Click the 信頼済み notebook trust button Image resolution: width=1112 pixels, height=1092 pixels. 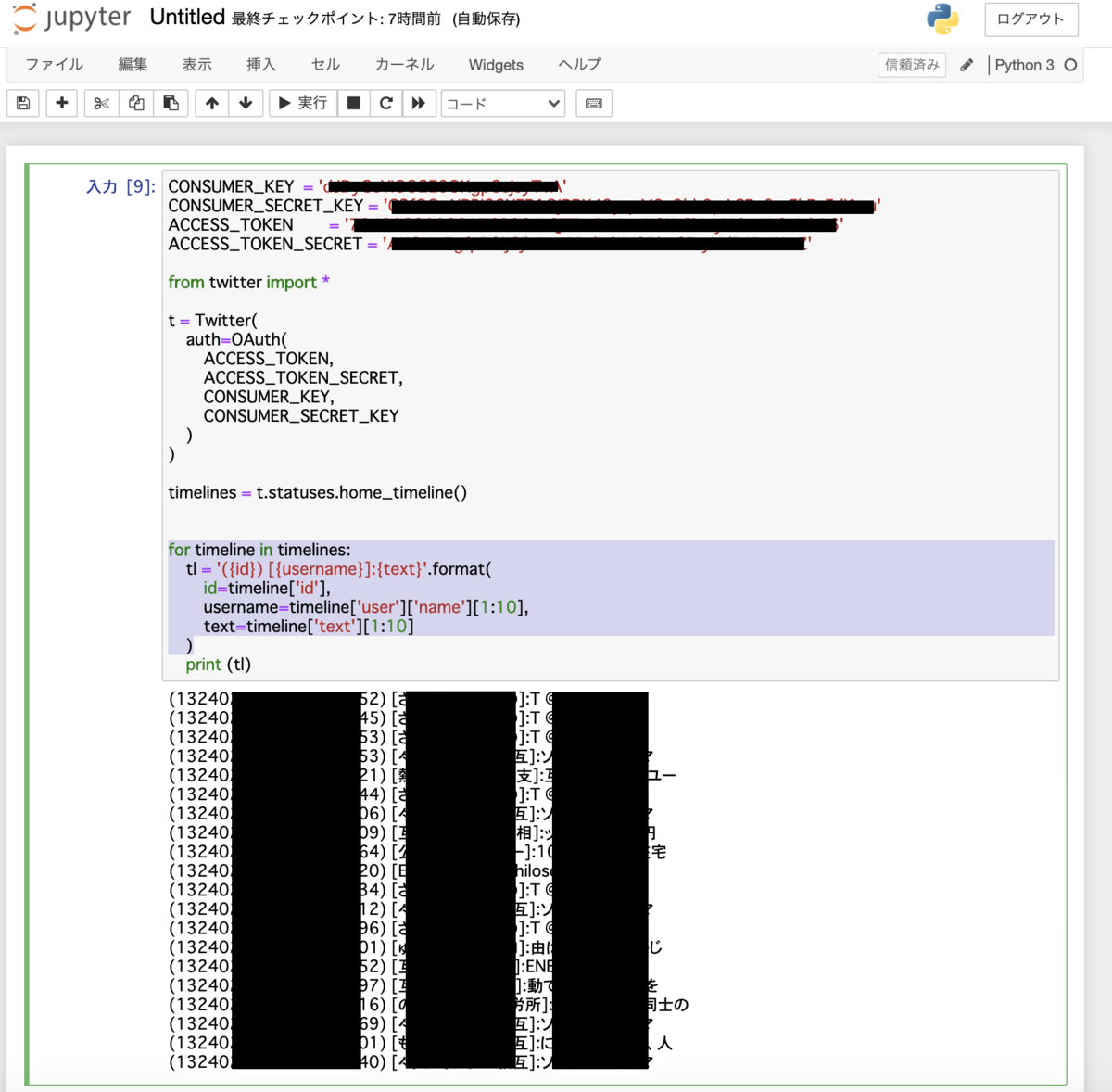[x=912, y=65]
